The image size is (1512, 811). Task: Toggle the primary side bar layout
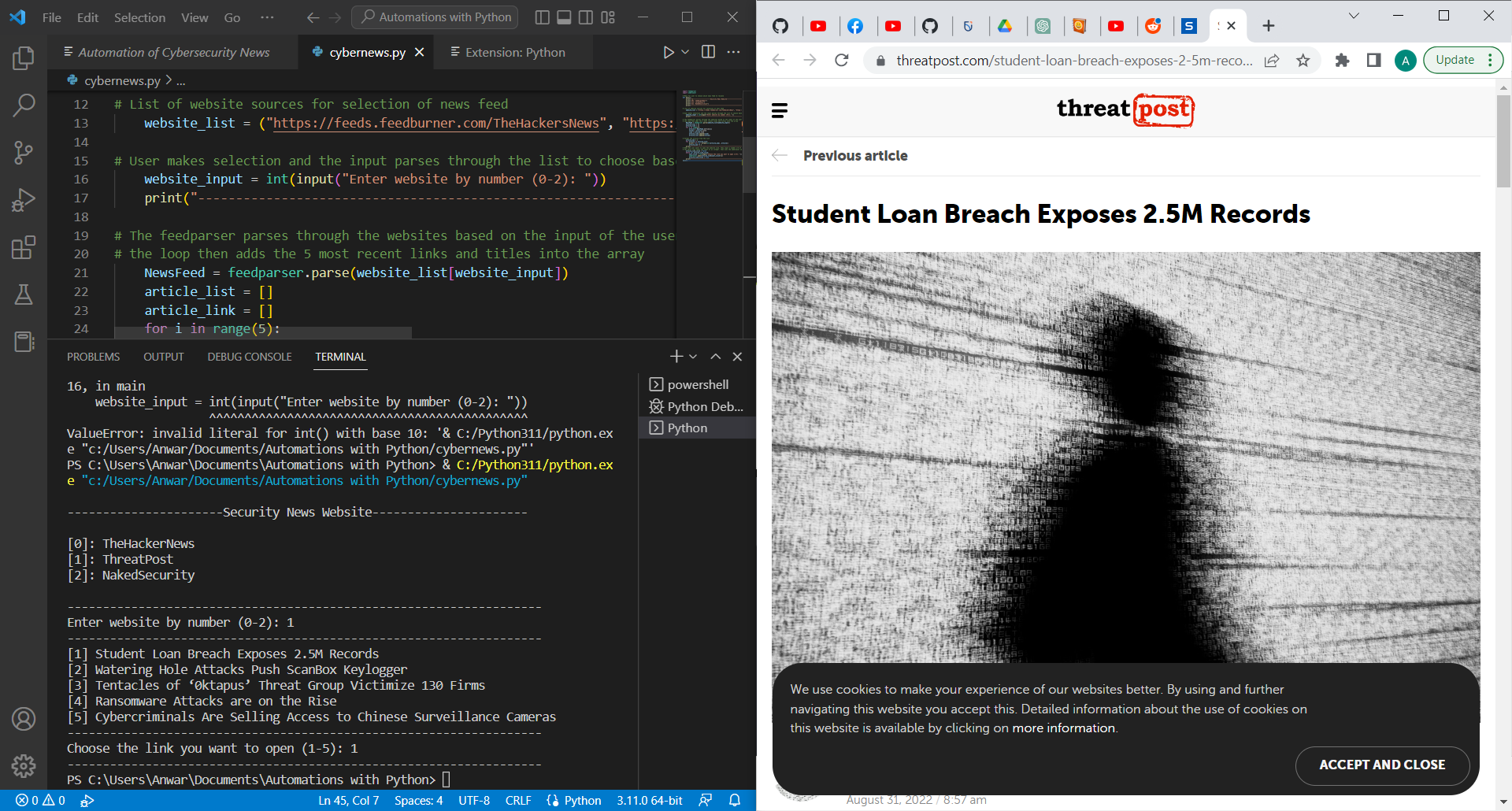pos(542,17)
